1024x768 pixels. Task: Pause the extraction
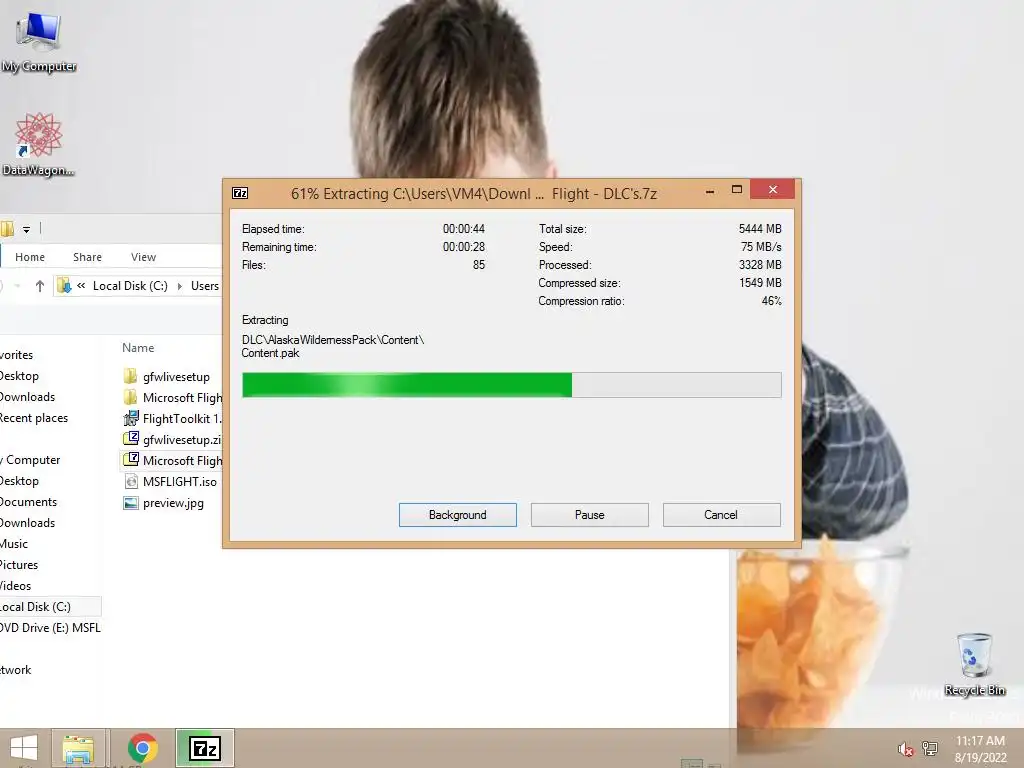coord(590,515)
